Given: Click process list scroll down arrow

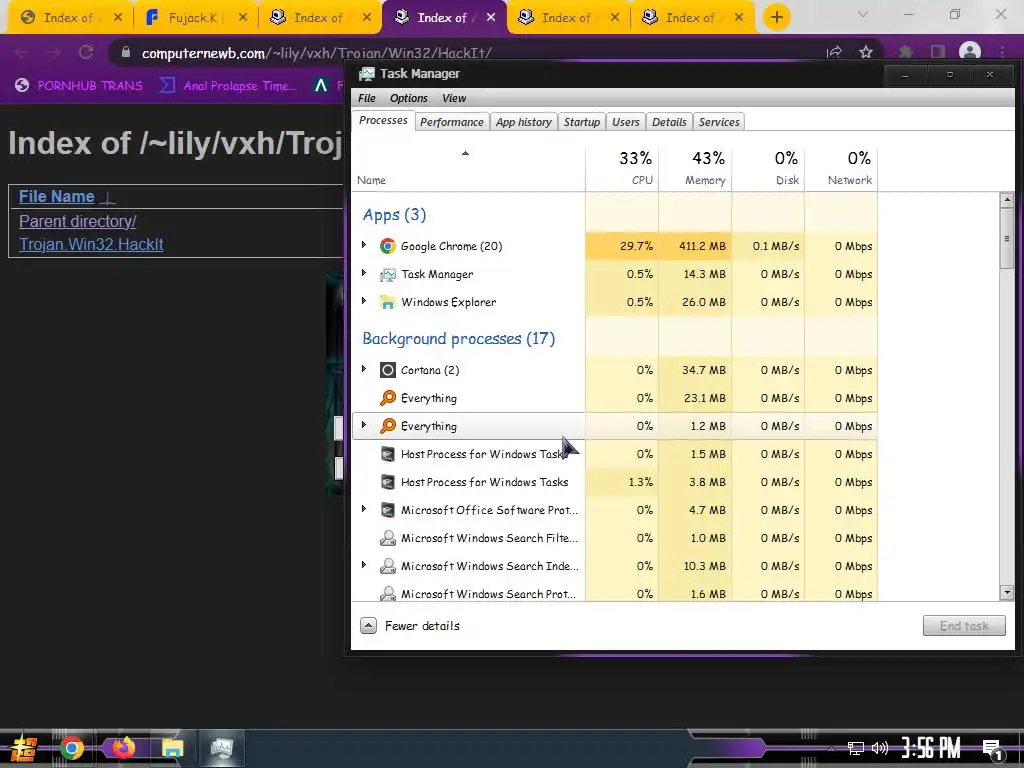Looking at the screenshot, I should 1006,593.
